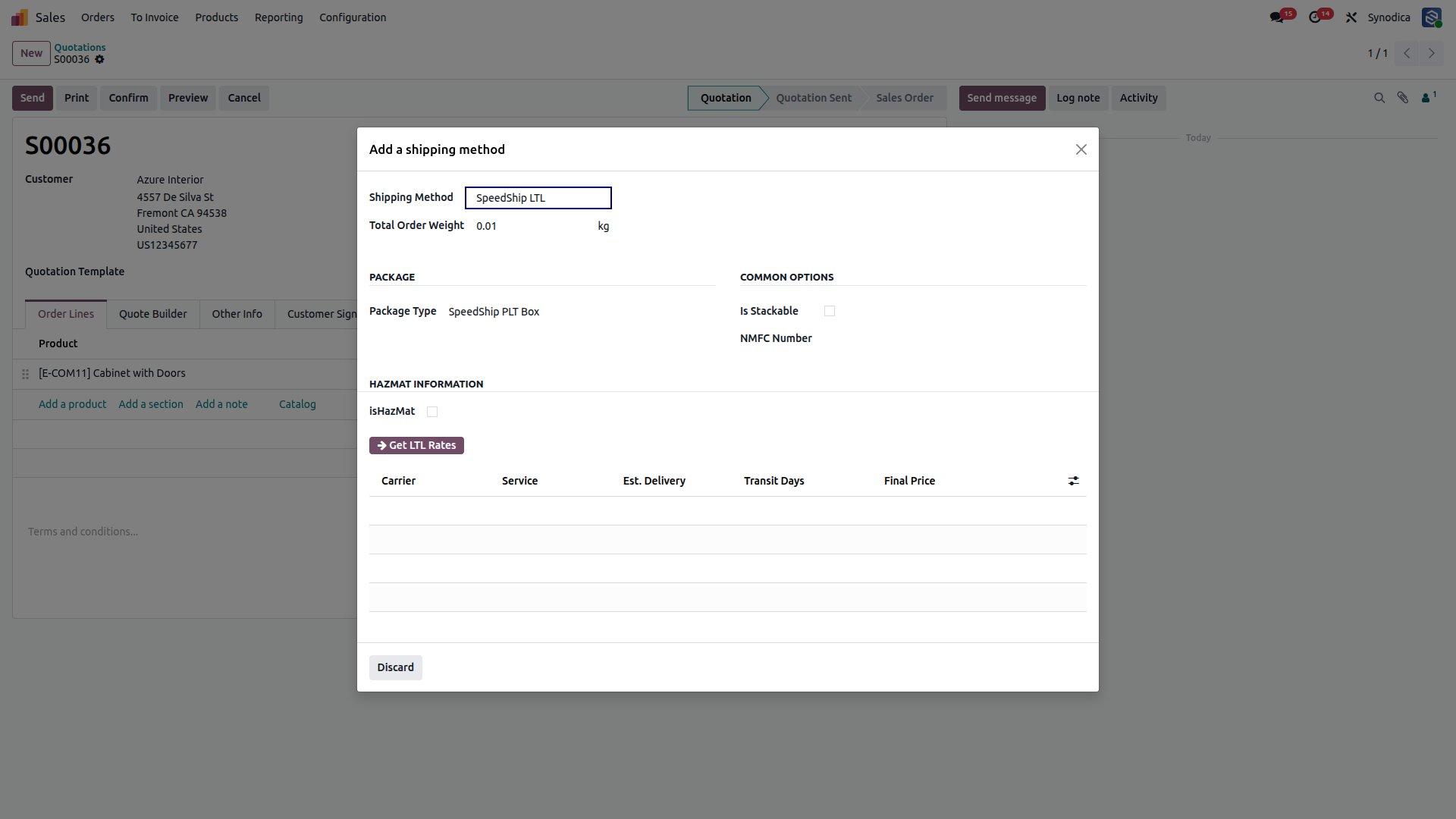
Task: Click Send message in chatter
Action: (1002, 98)
